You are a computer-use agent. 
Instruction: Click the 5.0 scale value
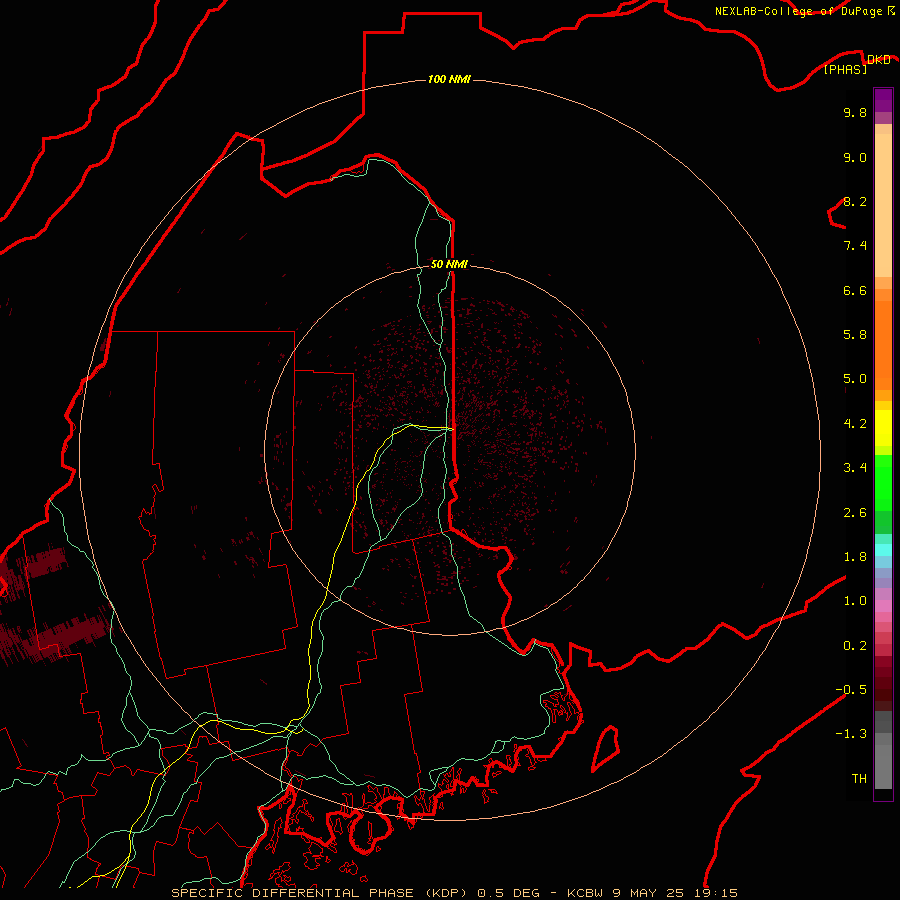pyautogui.click(x=855, y=379)
